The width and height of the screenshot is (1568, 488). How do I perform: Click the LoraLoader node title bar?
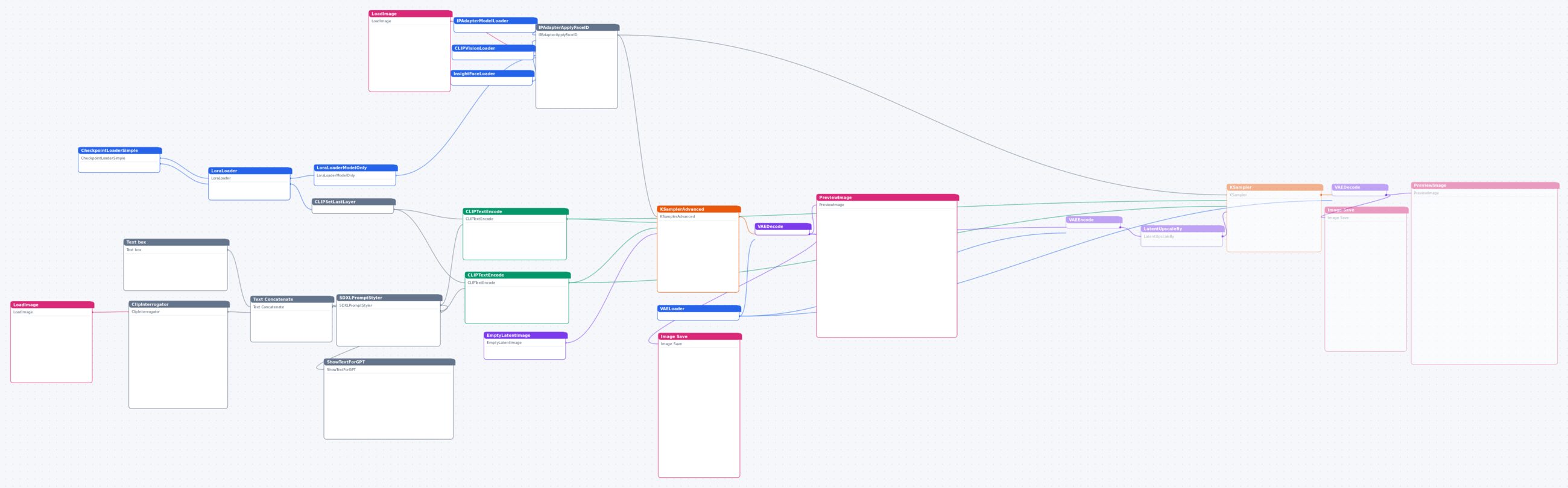click(250, 170)
